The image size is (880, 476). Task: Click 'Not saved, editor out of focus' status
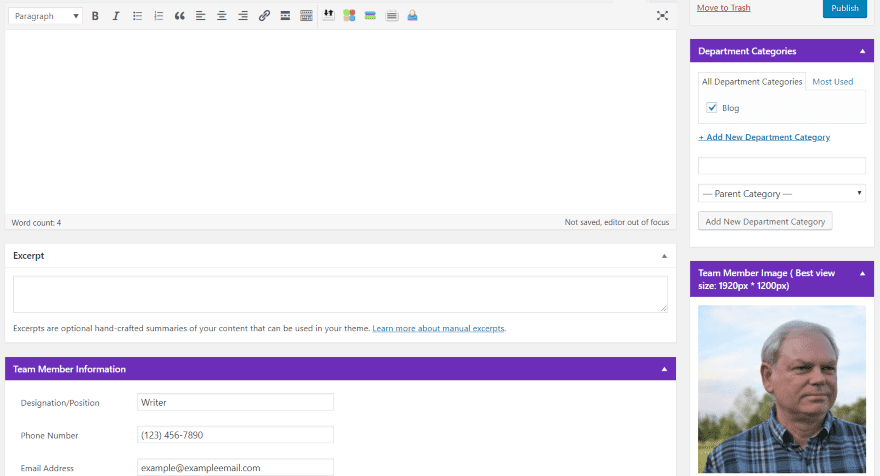617,222
